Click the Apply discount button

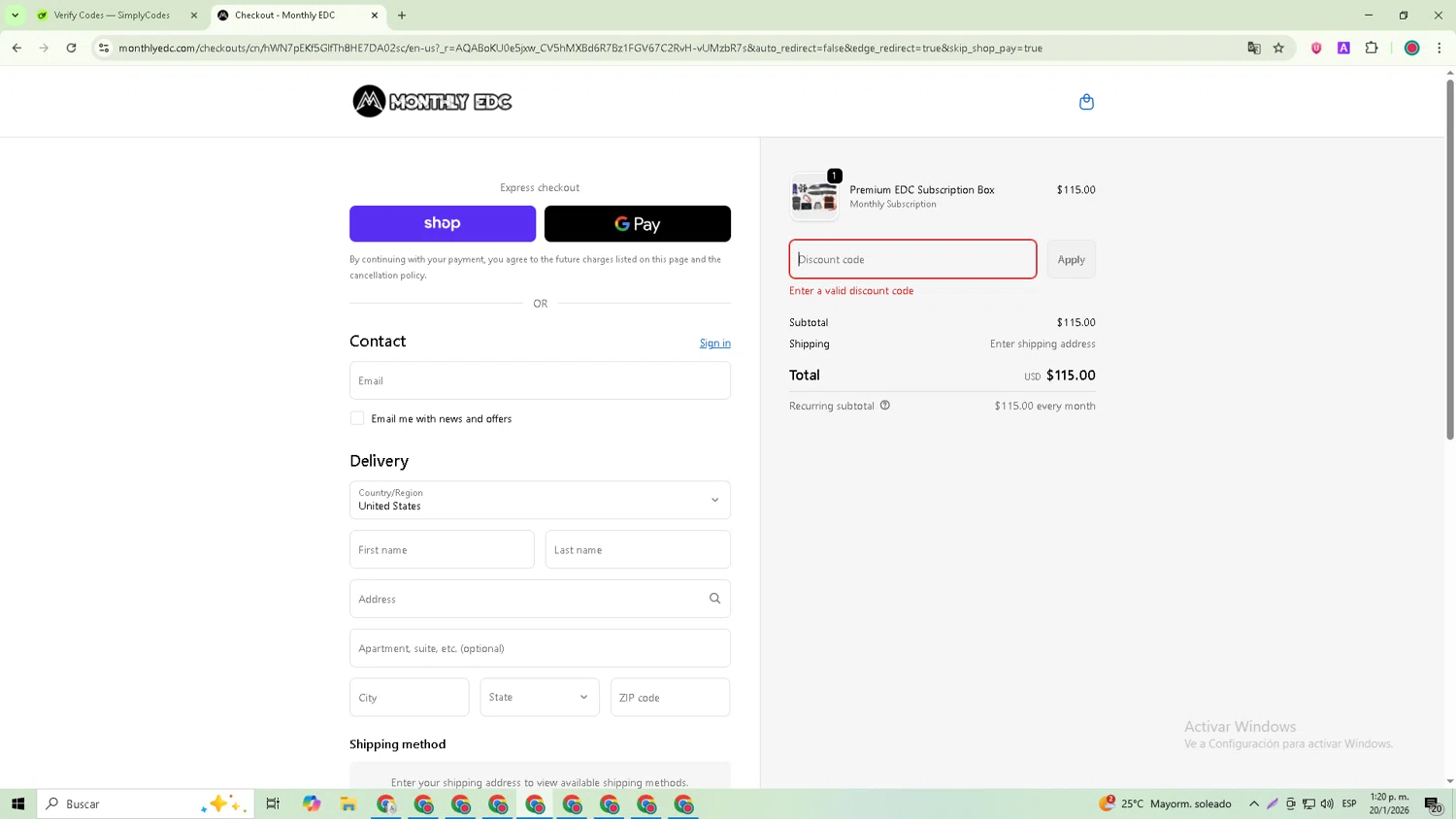click(x=1072, y=259)
